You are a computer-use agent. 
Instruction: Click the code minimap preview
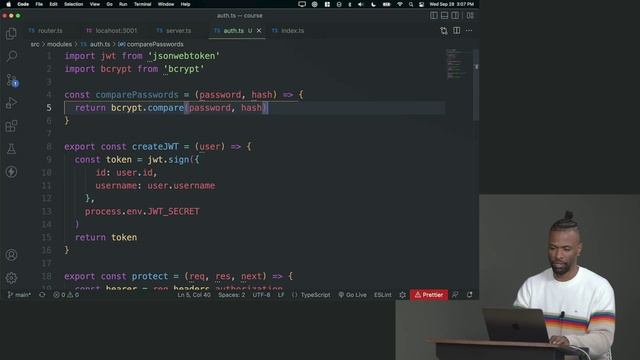(x=457, y=64)
